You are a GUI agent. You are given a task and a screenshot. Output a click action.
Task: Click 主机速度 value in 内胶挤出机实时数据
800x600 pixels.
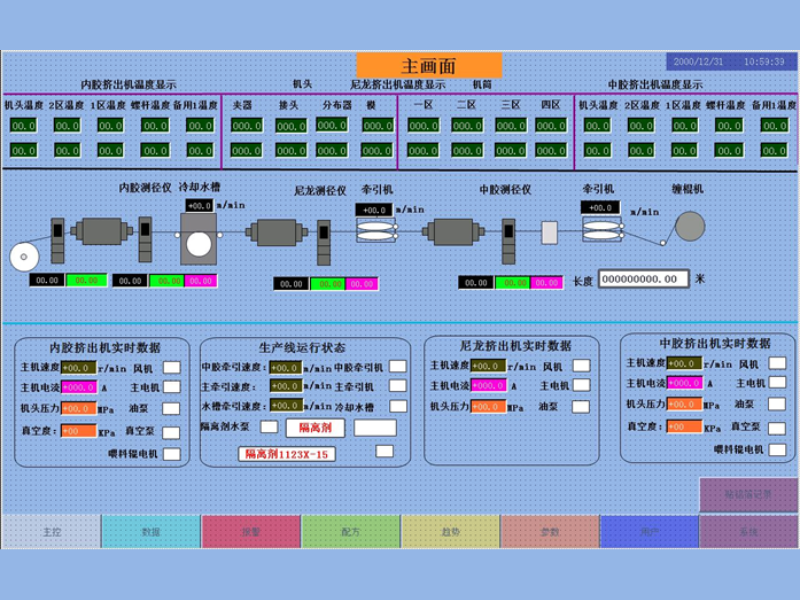(x=79, y=367)
